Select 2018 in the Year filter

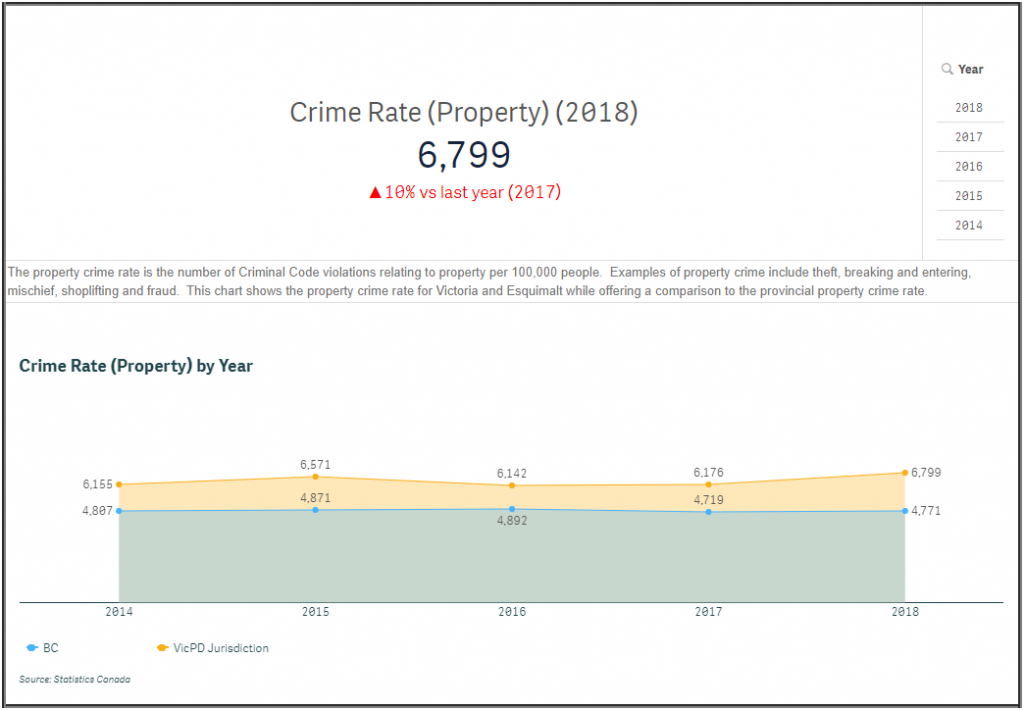point(968,108)
